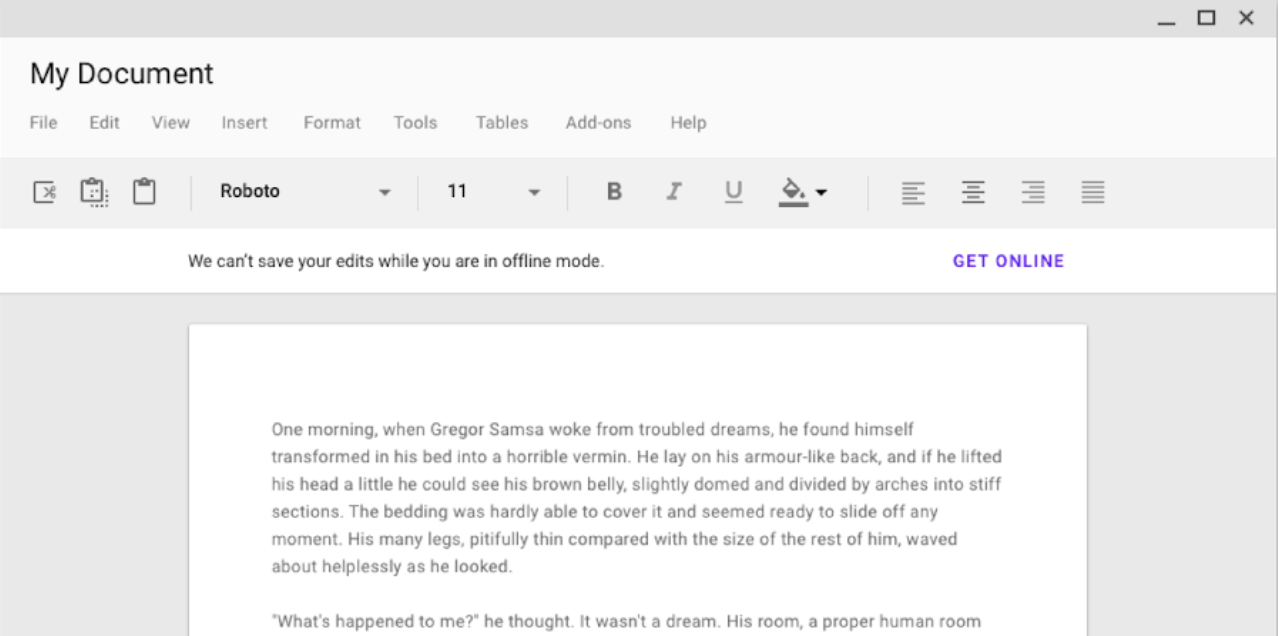
Task: Click the offline mode warning message
Action: 396,262
